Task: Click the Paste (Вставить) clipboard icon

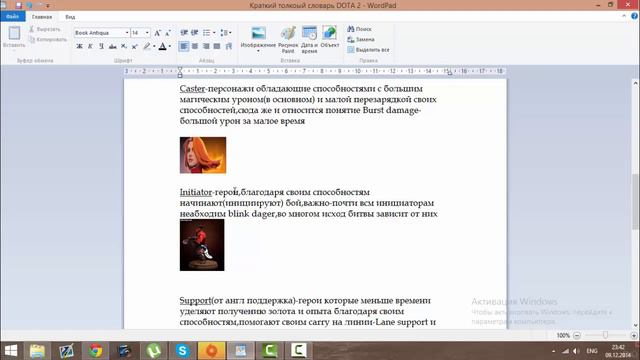Action: click(x=14, y=33)
